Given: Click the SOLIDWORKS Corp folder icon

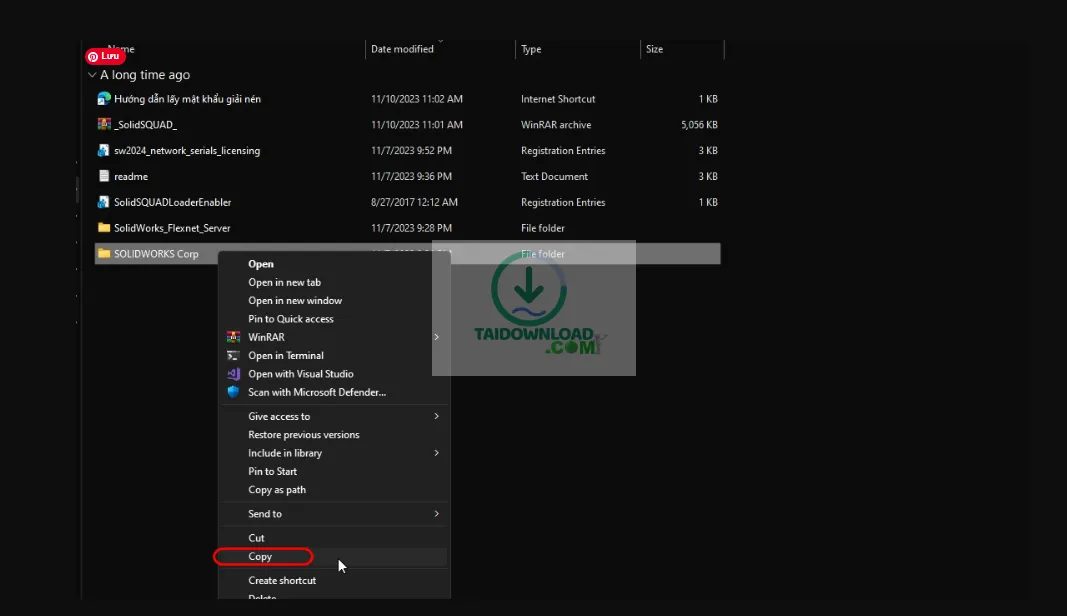Looking at the screenshot, I should point(104,254).
